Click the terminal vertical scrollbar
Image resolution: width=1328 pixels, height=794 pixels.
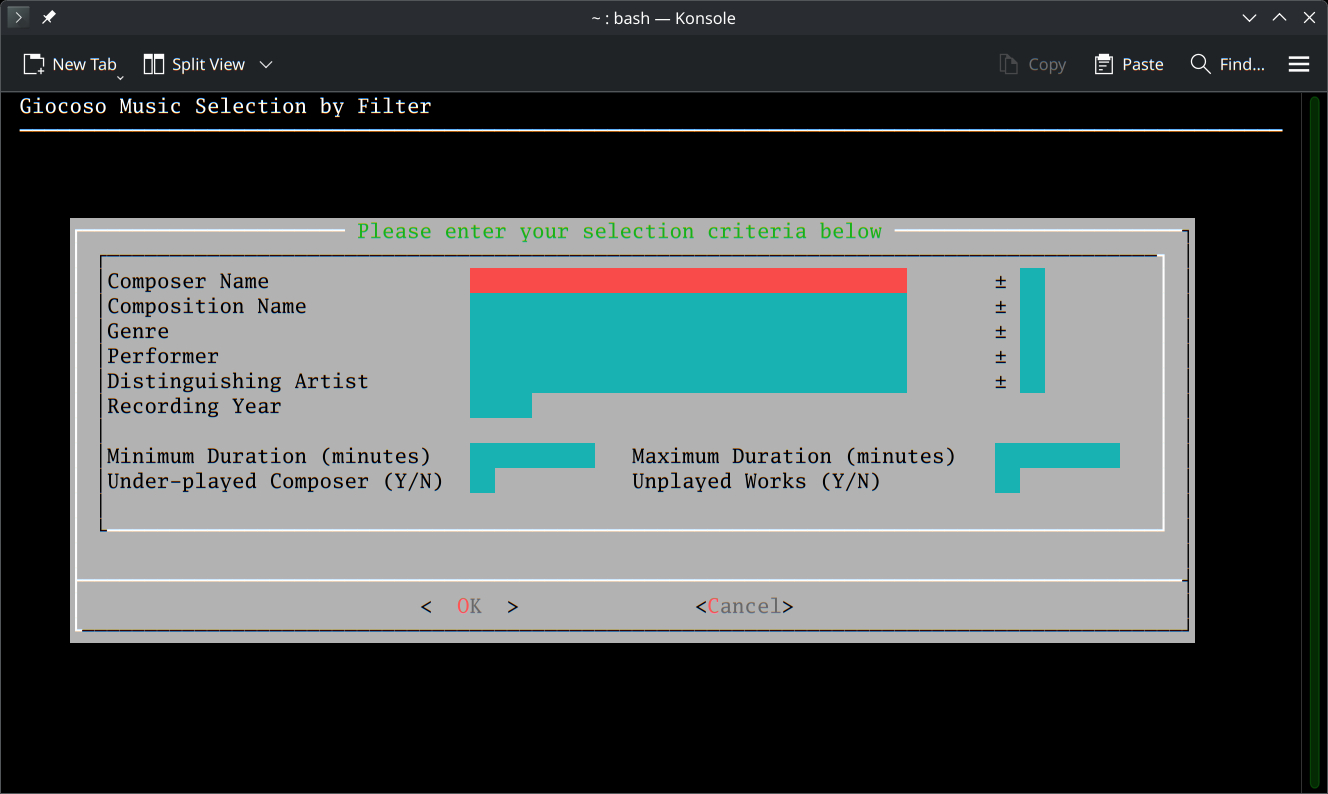(1316, 440)
